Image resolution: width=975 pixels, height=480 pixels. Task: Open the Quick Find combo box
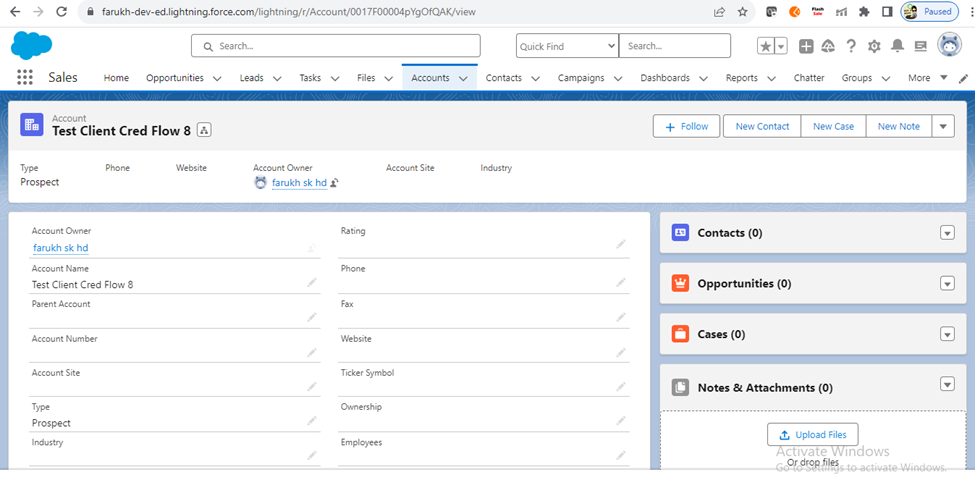(x=567, y=46)
